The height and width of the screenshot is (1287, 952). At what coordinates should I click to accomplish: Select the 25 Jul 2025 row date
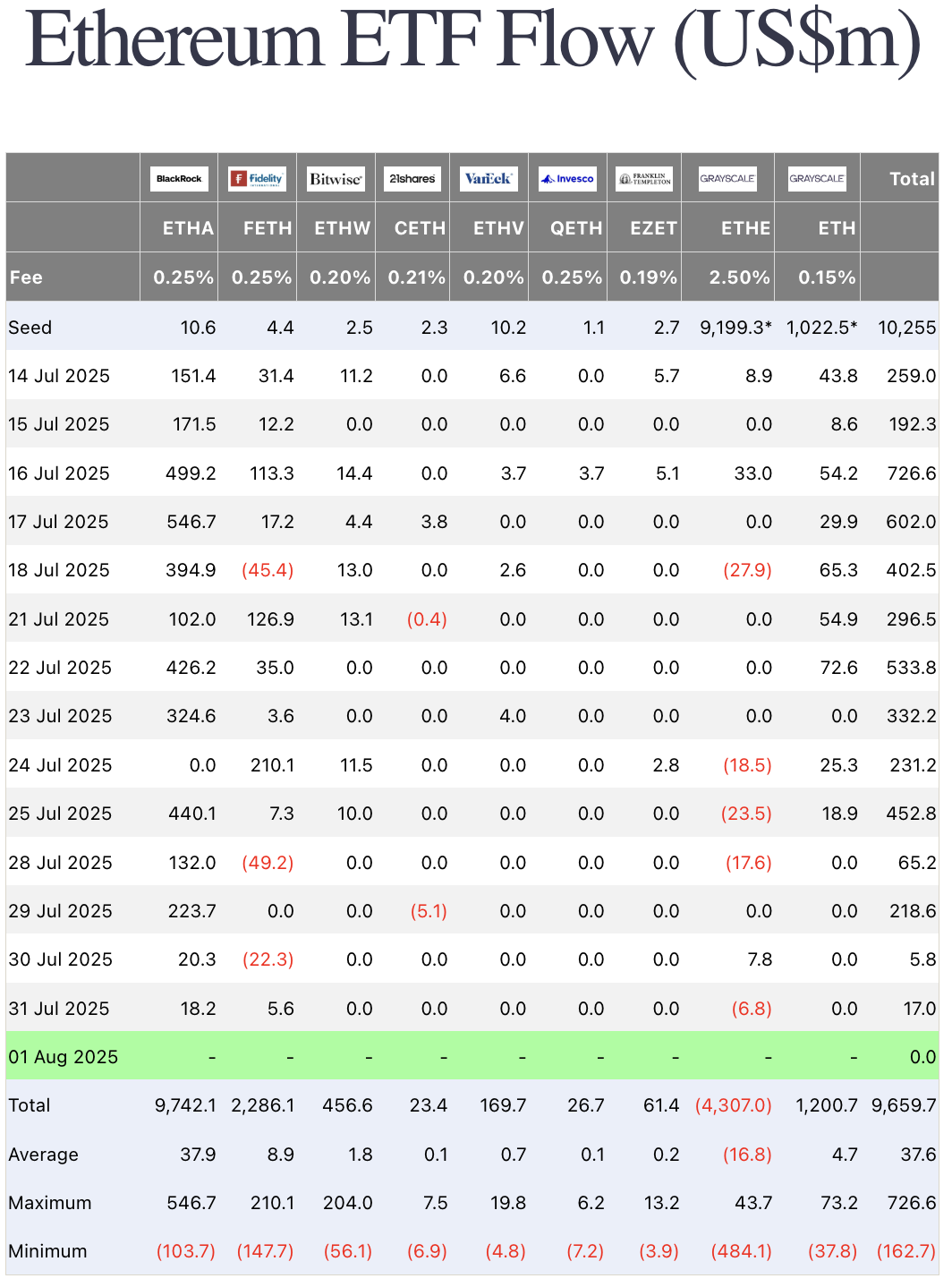tap(60, 814)
